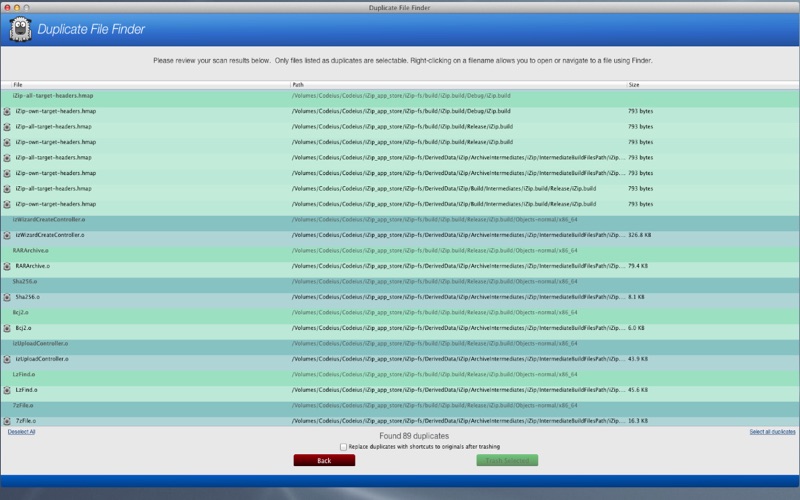Enable replace duplicates with shortcuts checkbox
This screenshot has width=800, height=500.
click(343, 447)
